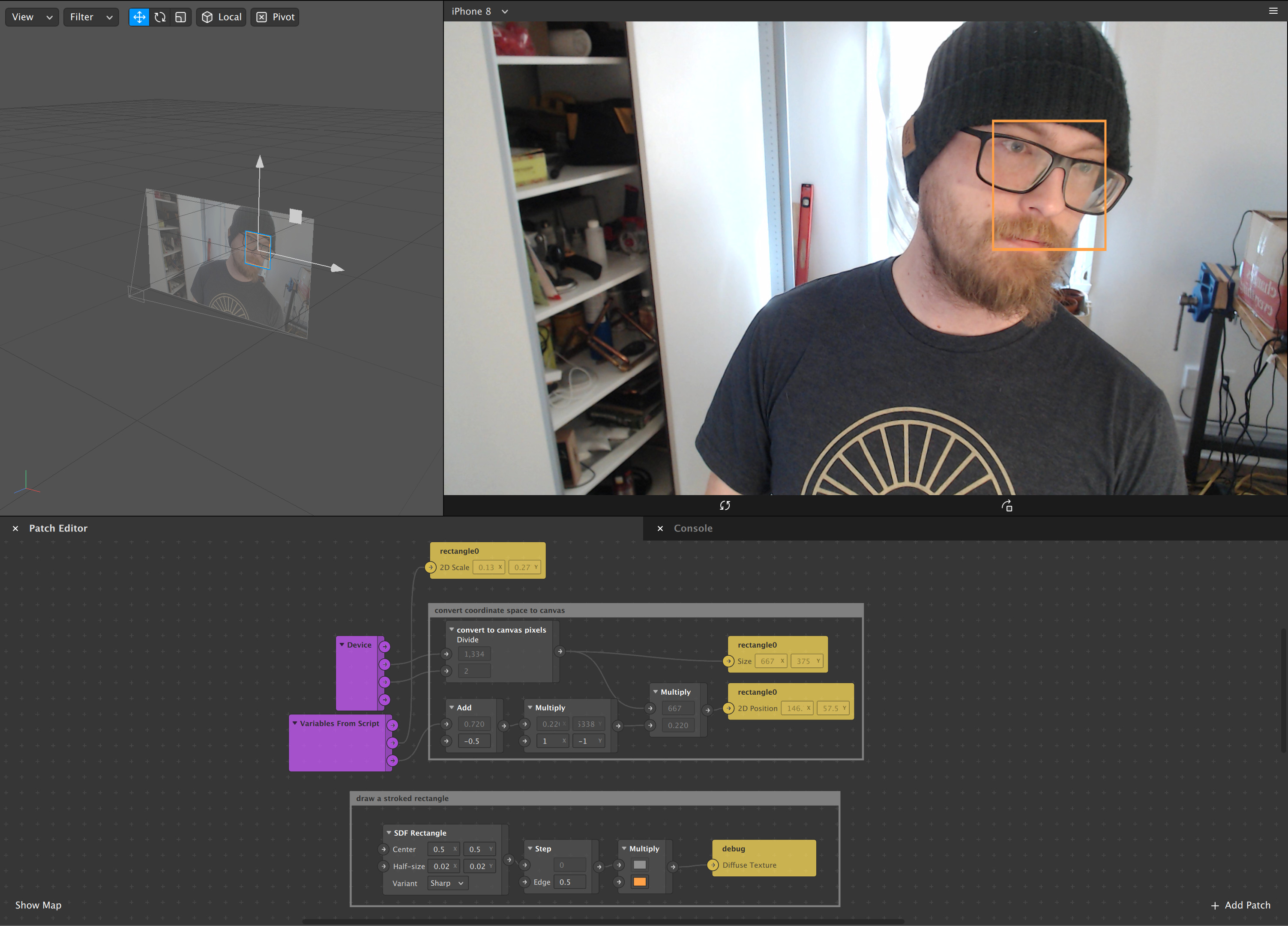Viewport: 1288px width, 926px height.
Task: Click the rectangle0 2D Position input port
Action: click(x=728, y=708)
